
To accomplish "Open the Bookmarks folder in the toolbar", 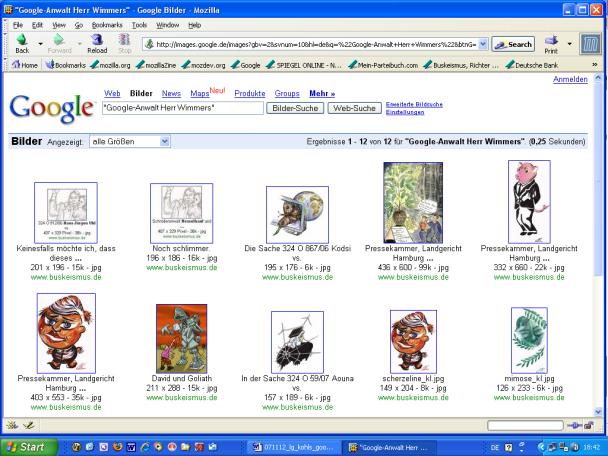I will coord(66,65).
